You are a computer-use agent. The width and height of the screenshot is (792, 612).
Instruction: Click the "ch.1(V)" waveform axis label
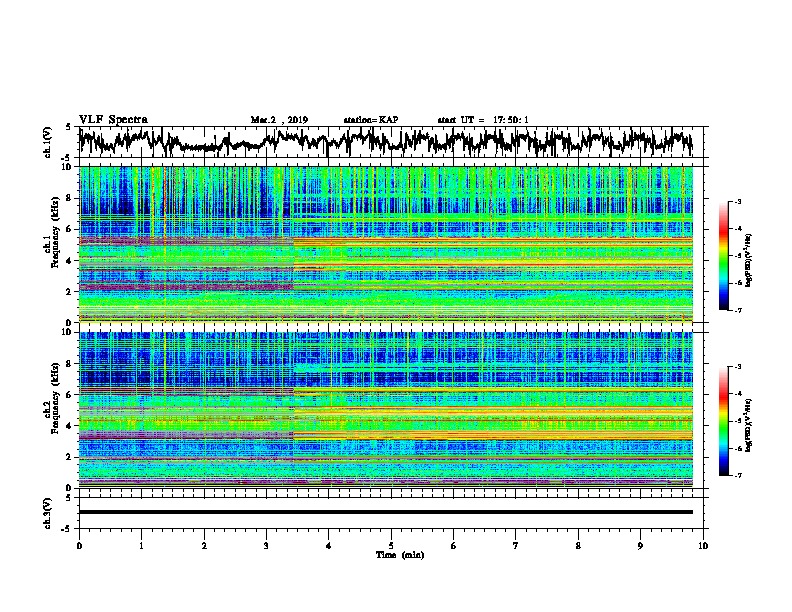[x=48, y=142]
